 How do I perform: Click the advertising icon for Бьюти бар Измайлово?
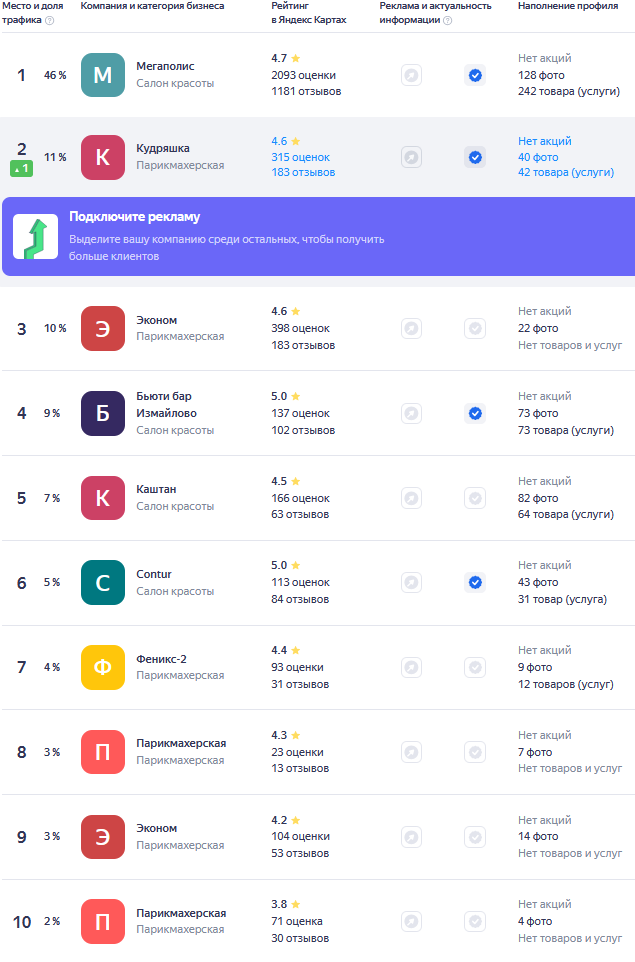pyautogui.click(x=411, y=414)
